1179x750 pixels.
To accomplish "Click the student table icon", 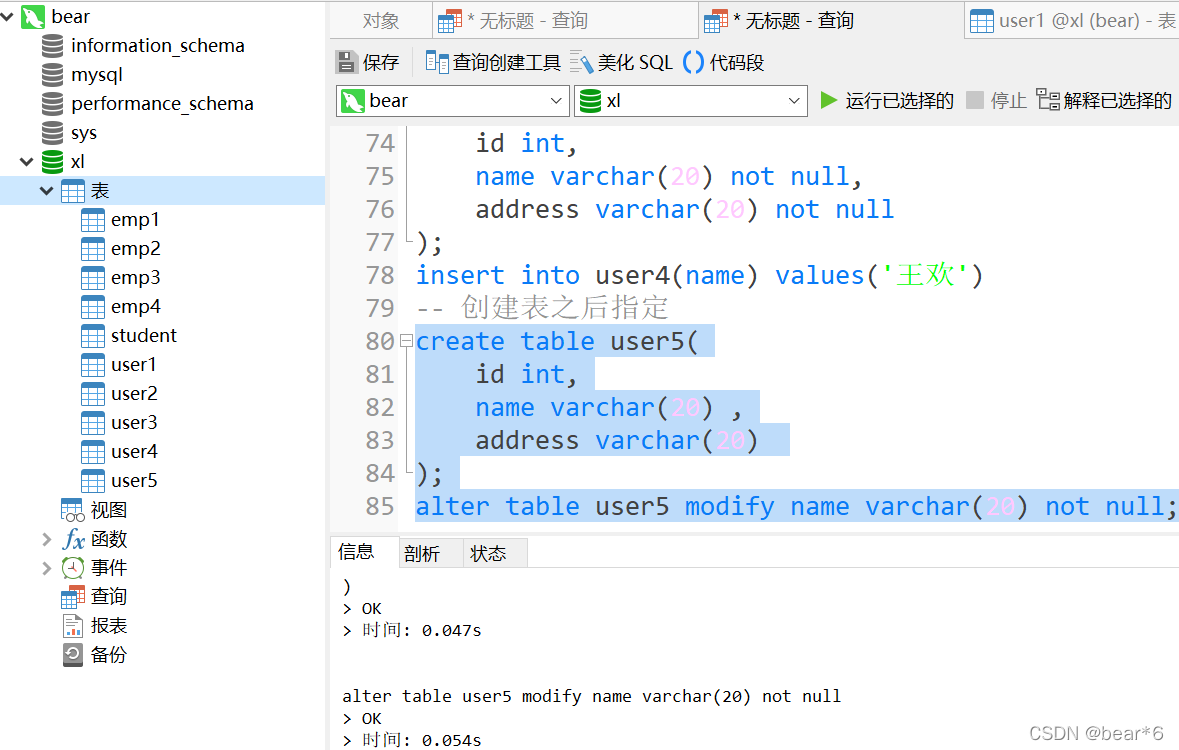I will click(92, 336).
